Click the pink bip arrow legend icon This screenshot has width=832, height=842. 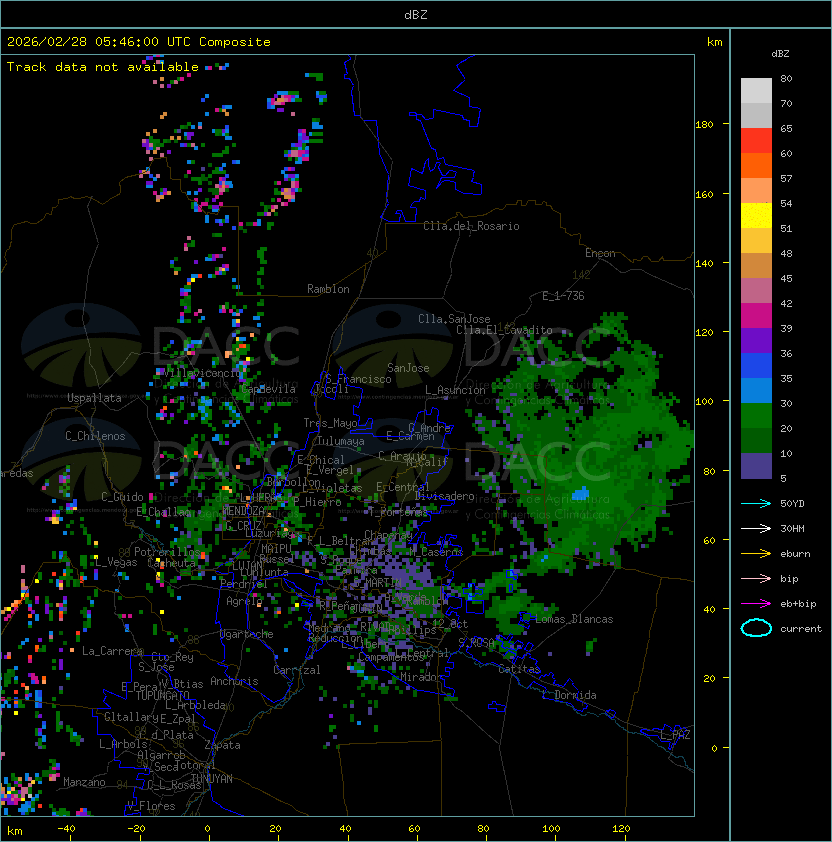point(756,578)
